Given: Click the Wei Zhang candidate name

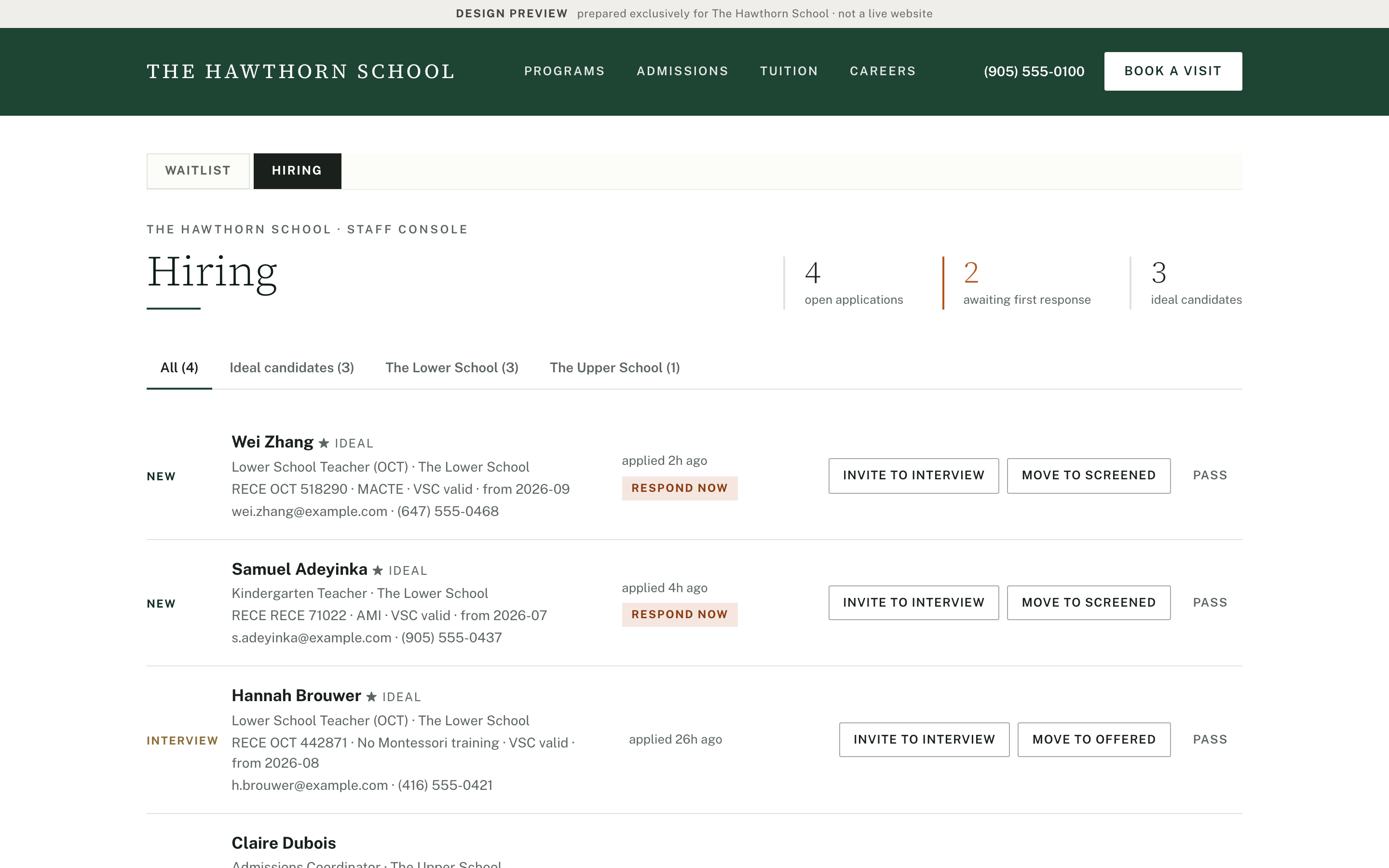Looking at the screenshot, I should tap(272, 442).
